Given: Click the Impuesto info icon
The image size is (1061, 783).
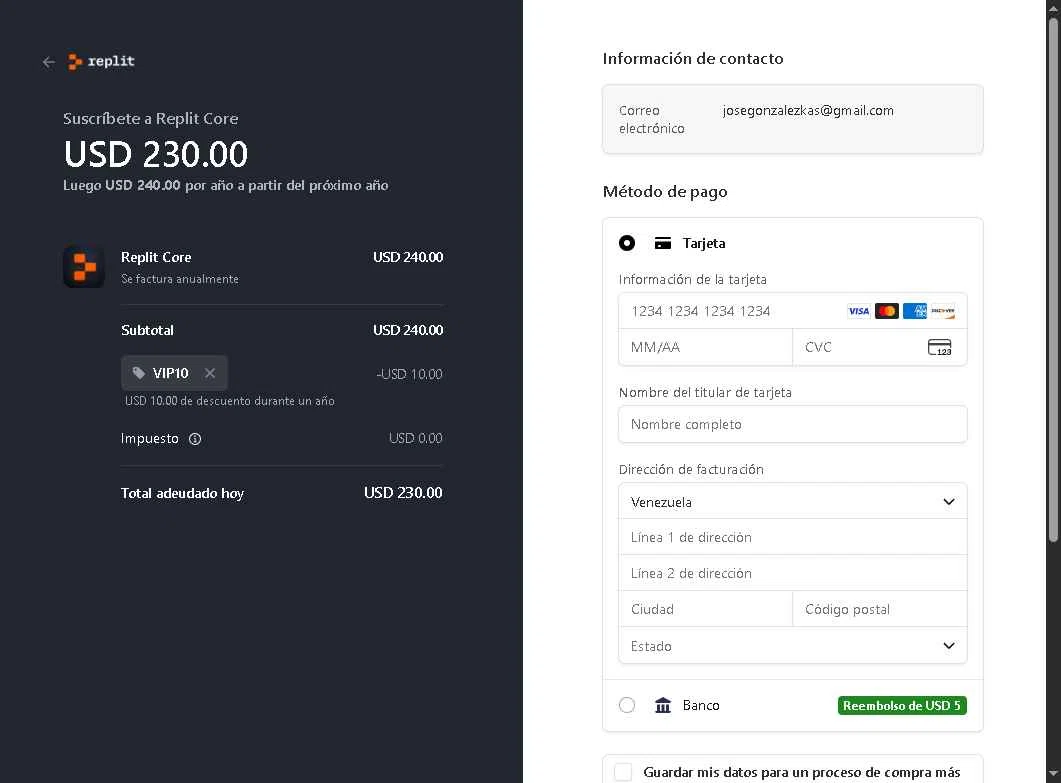Looking at the screenshot, I should 195,439.
